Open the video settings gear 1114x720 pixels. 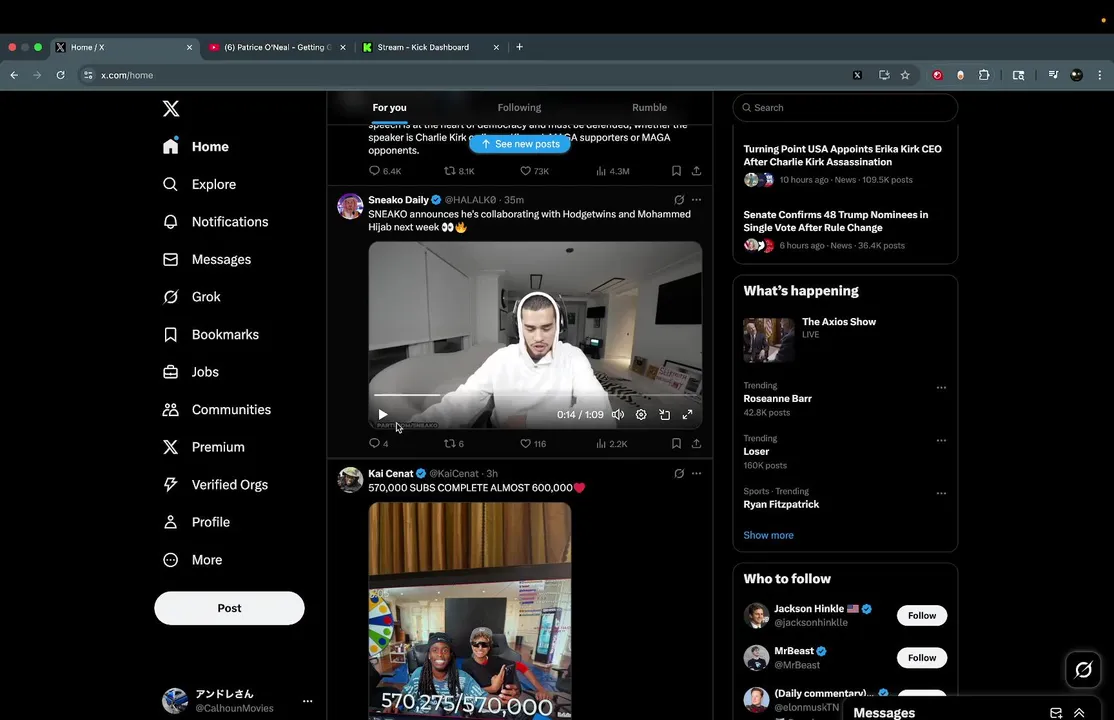pyautogui.click(x=641, y=414)
